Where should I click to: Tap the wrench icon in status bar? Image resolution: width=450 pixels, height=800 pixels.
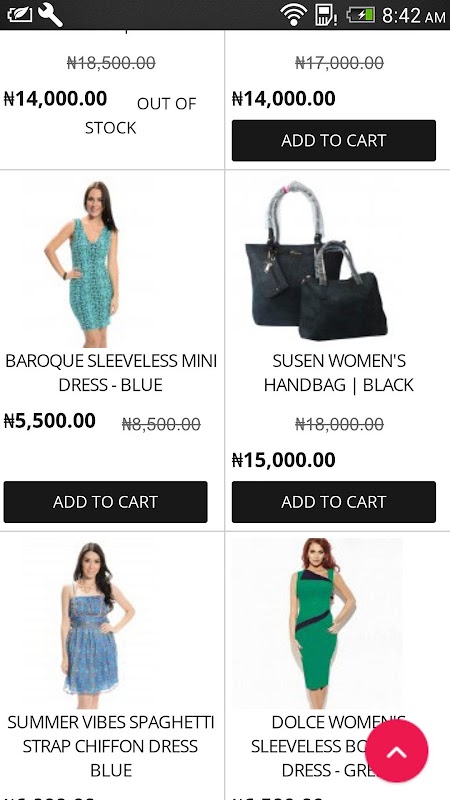click(50, 14)
